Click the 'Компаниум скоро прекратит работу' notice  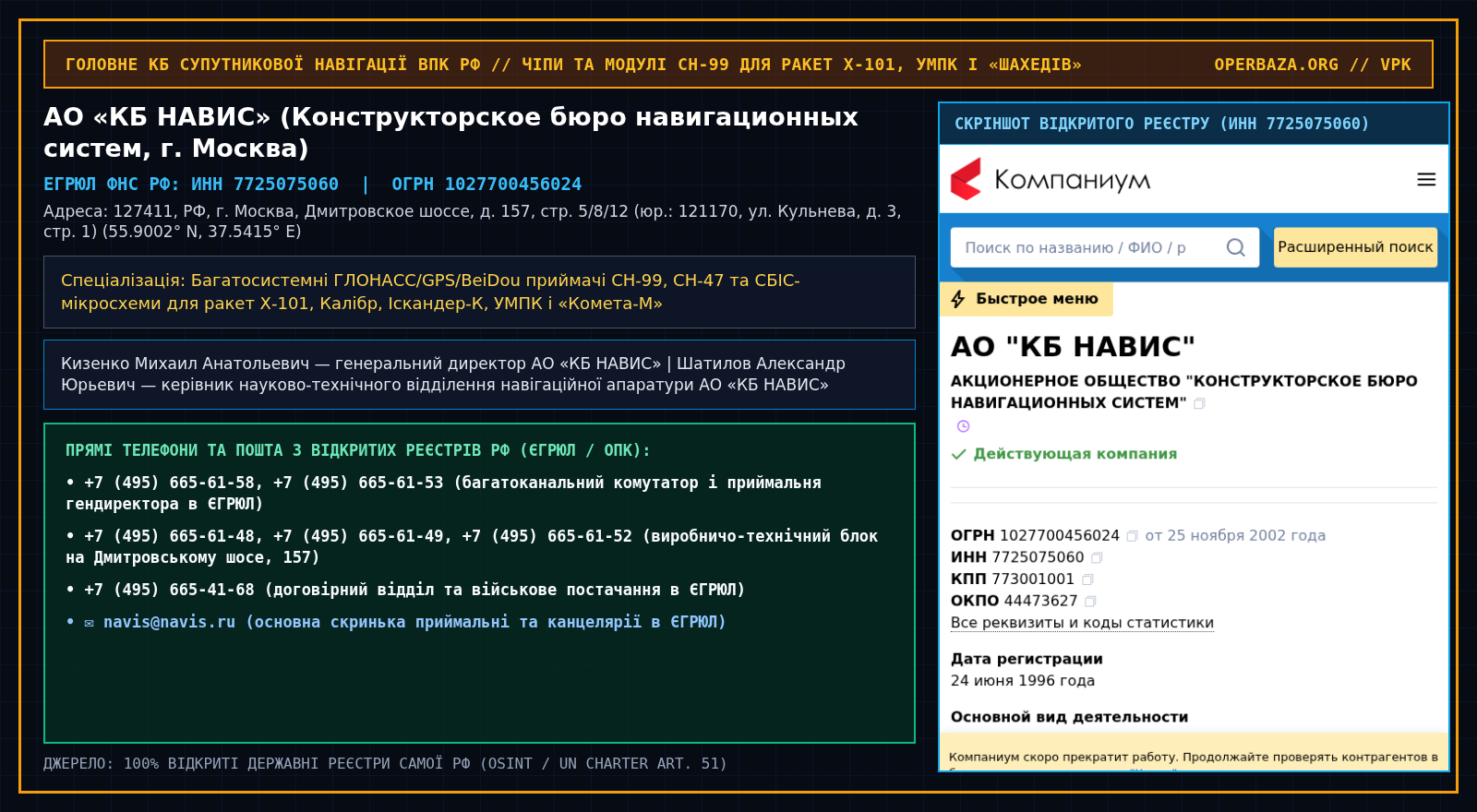tap(1194, 758)
